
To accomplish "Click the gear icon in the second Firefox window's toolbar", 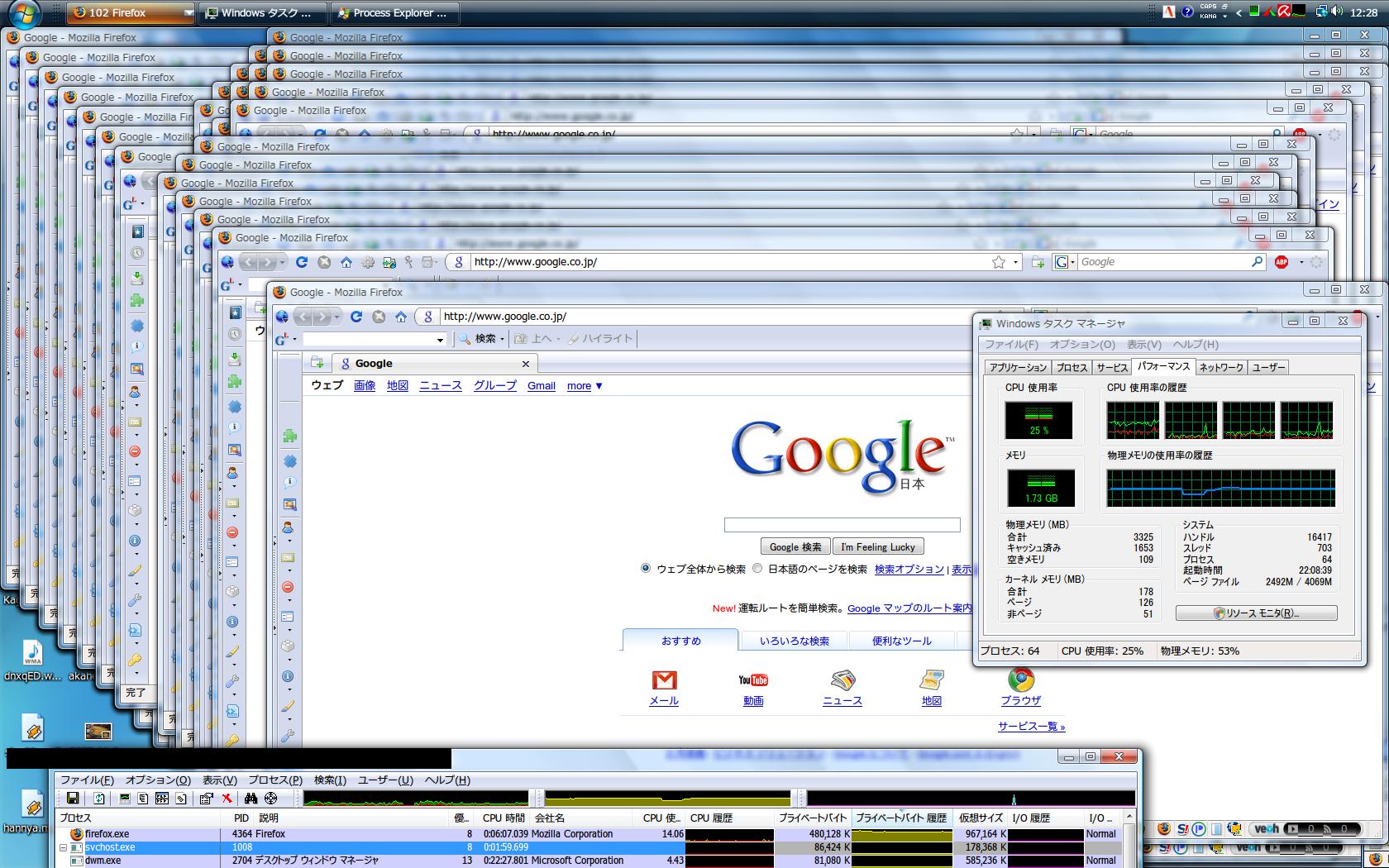I will 367,262.
